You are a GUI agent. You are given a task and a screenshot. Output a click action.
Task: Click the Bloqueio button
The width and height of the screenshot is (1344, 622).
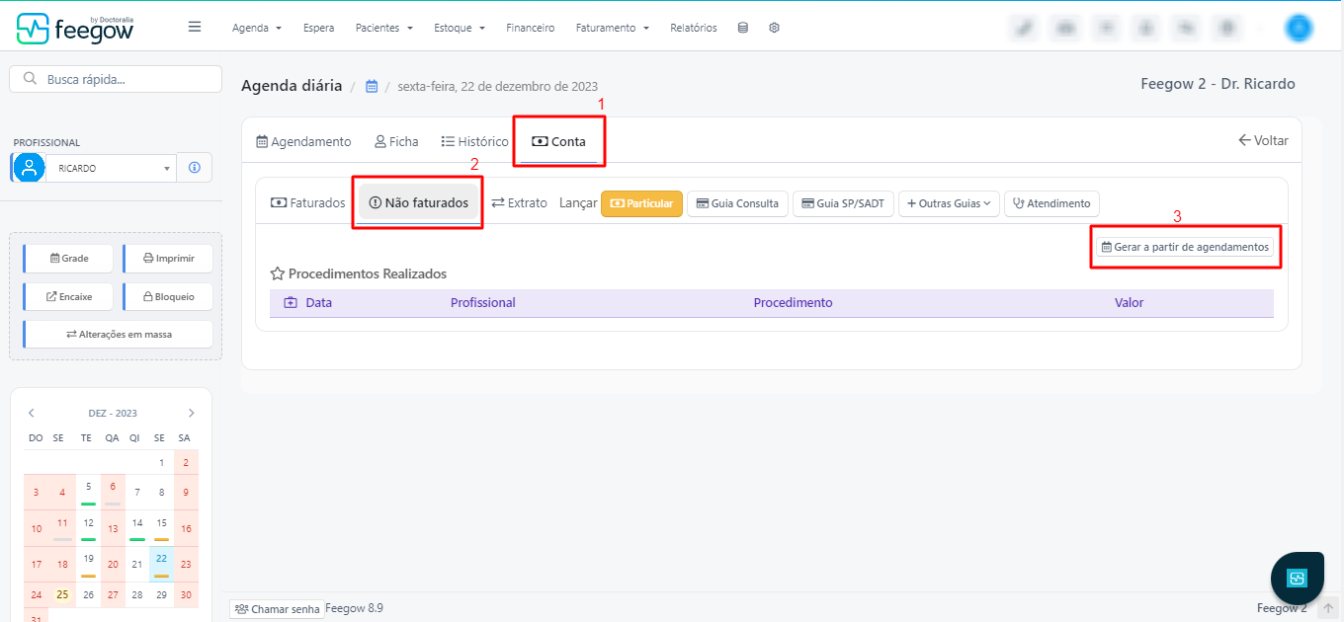(168, 296)
